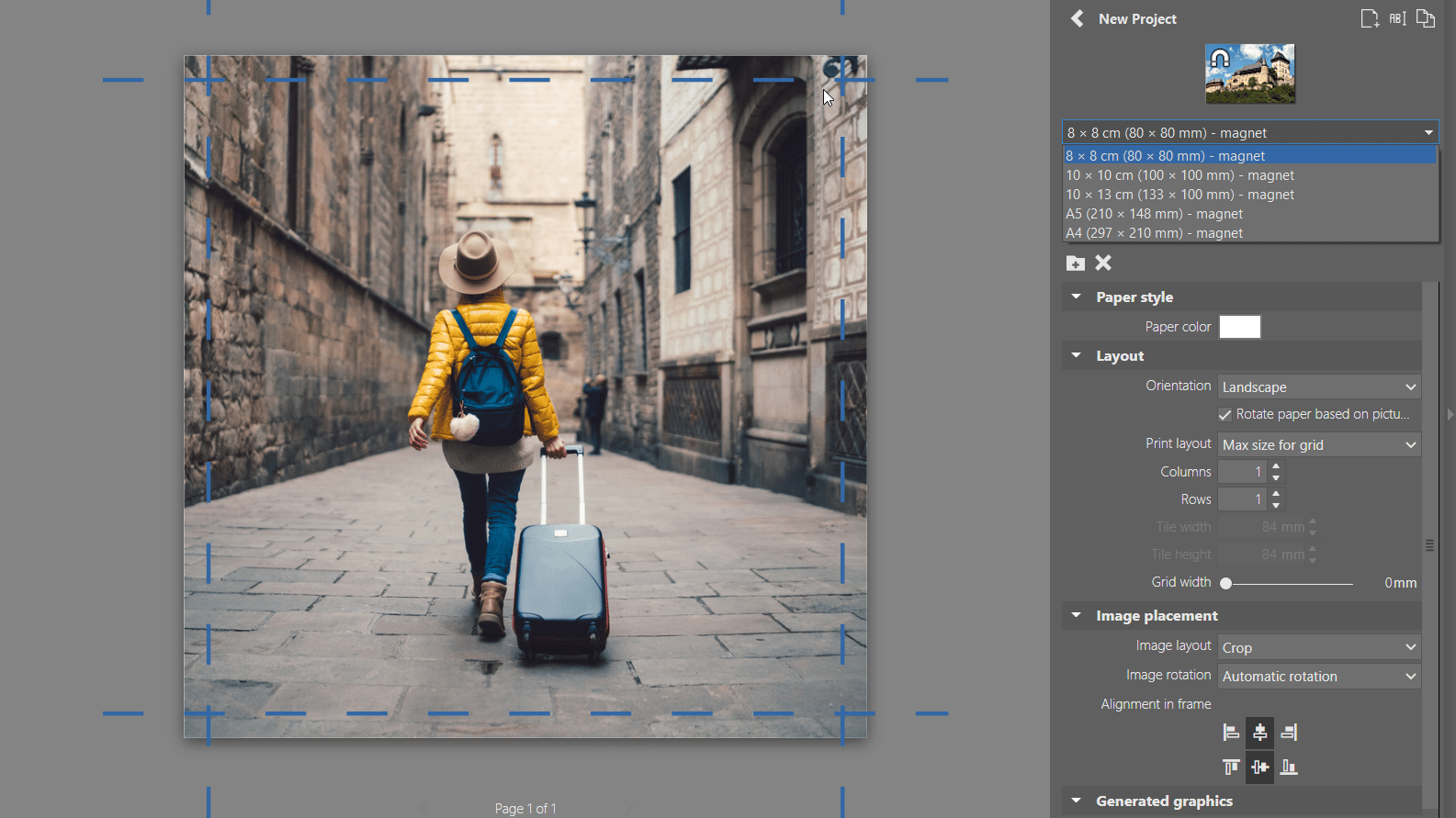
Task: Choose A4 (297 × 210 mm) magnet option
Action: click(1249, 233)
